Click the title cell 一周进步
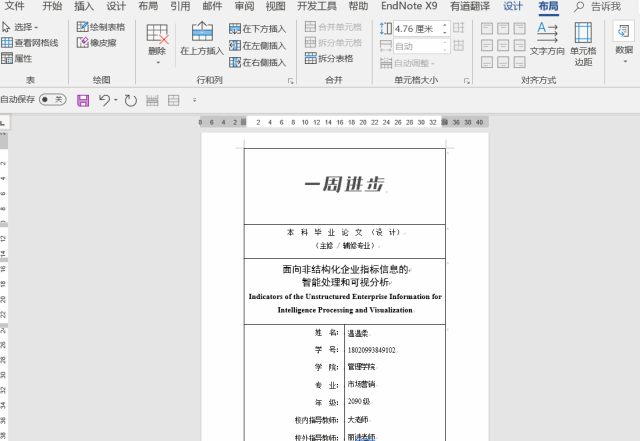Screen dimensions: 640x441 [x=345, y=184]
